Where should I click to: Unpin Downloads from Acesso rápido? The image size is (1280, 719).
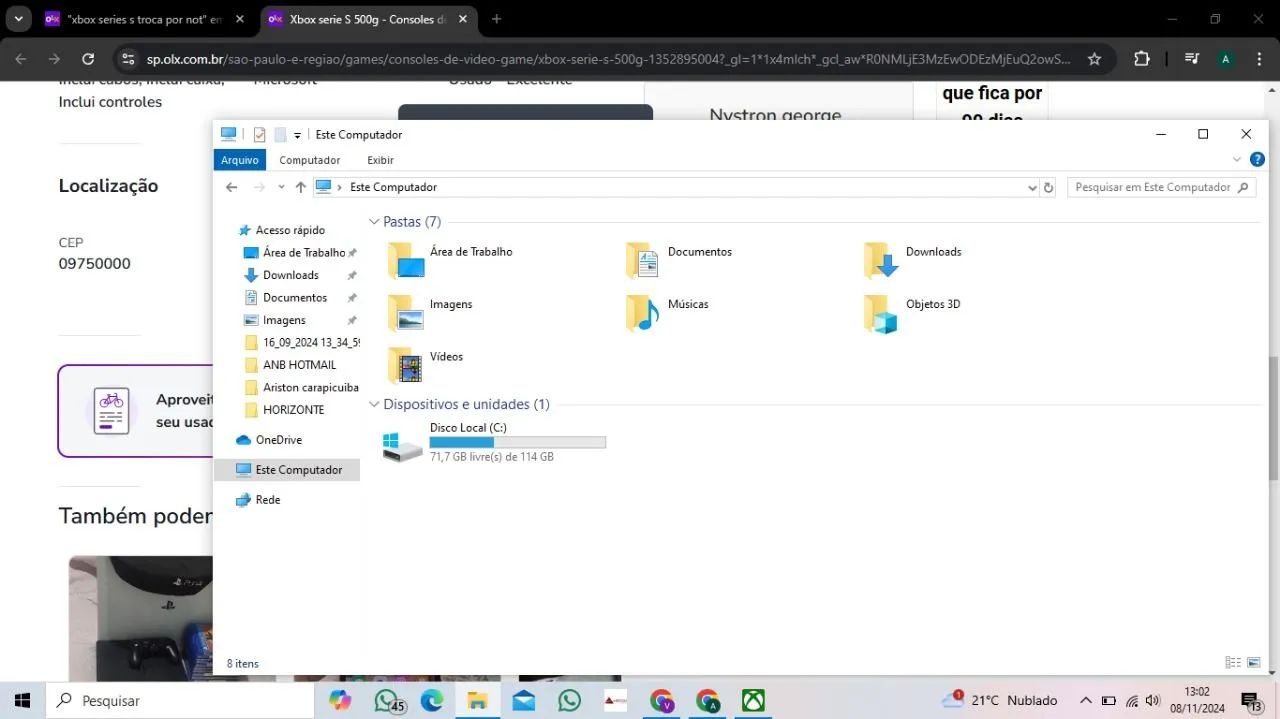(351, 275)
